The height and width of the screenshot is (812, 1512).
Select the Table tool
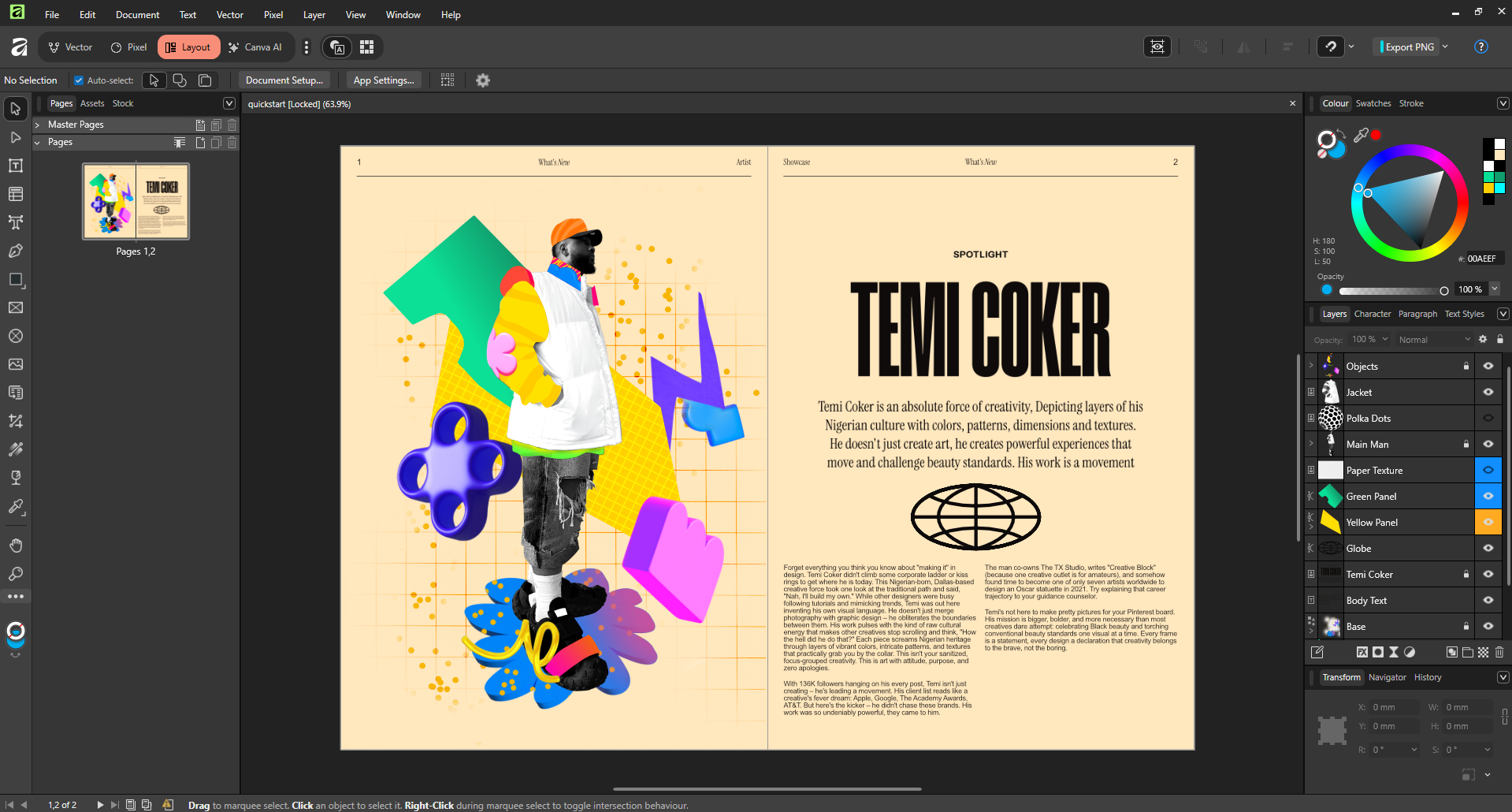(x=16, y=194)
